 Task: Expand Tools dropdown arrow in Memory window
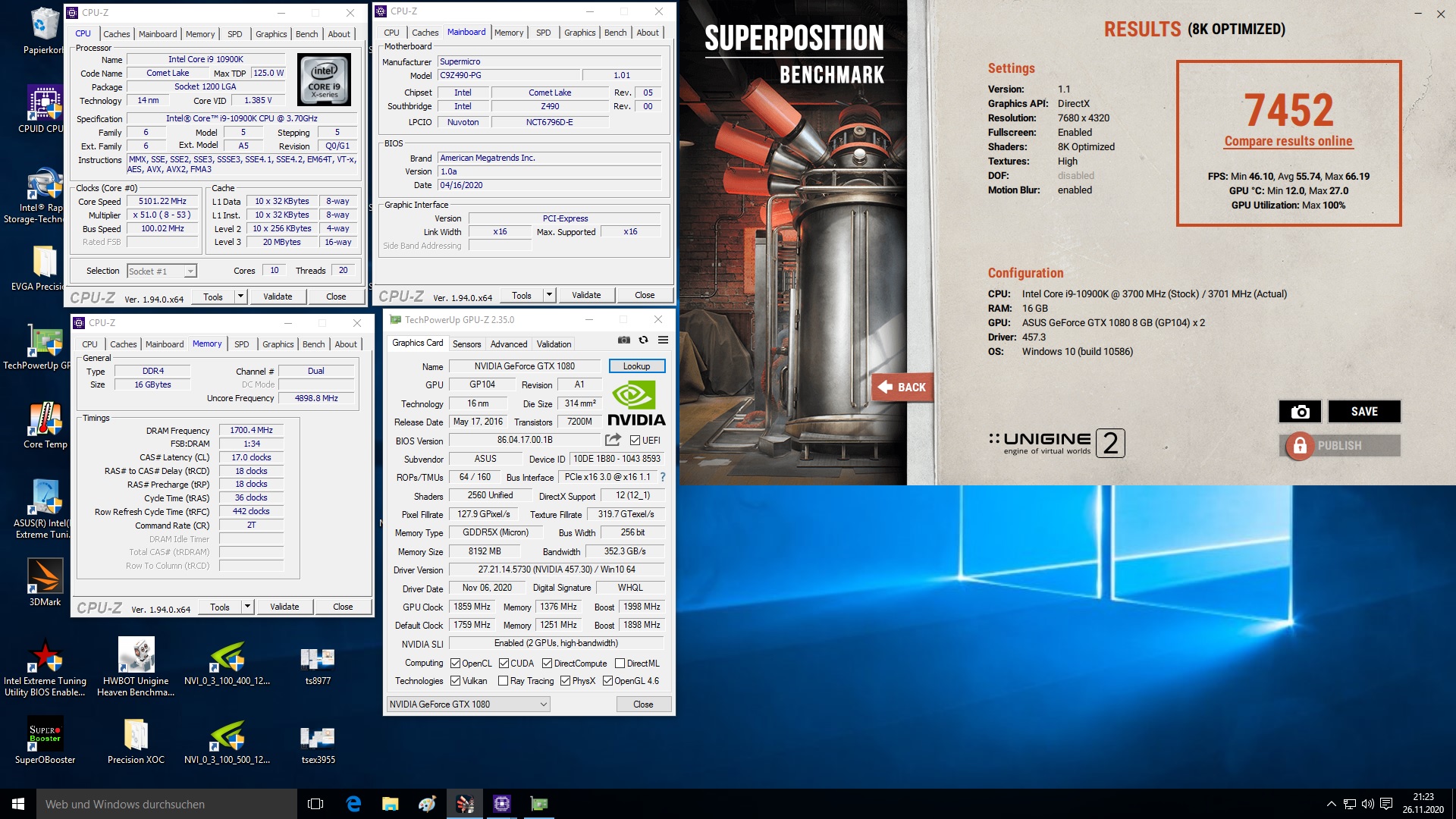[247, 607]
